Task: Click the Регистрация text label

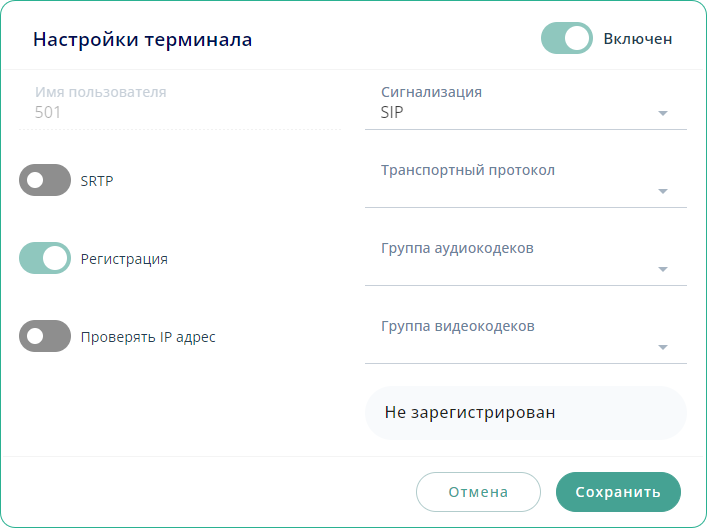Action: (124, 259)
